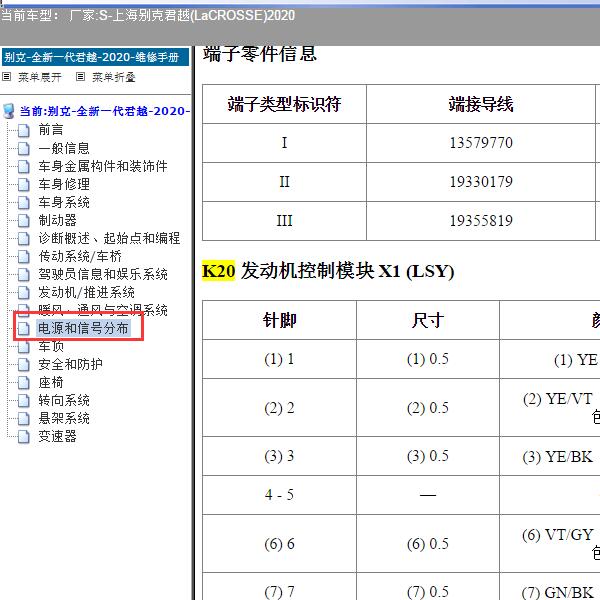Click the part number 19330179
This screenshot has width=600, height=600.
[481, 182]
